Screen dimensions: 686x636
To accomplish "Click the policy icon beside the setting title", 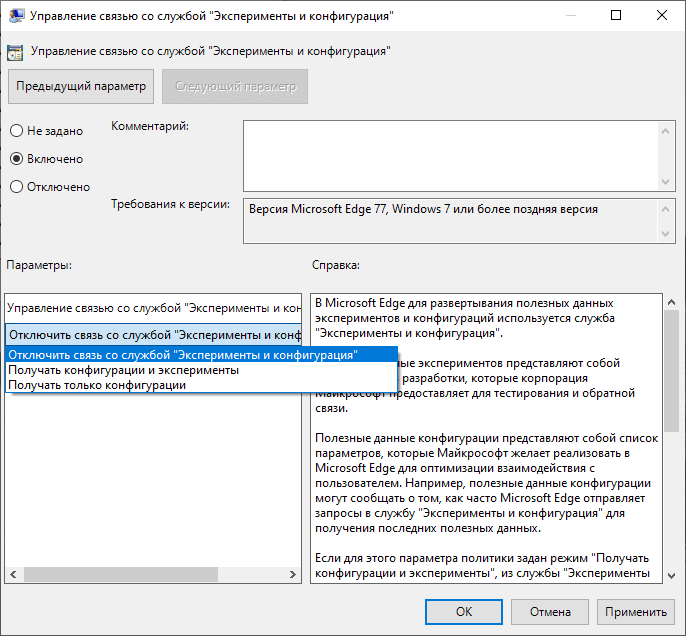I will 15,52.
